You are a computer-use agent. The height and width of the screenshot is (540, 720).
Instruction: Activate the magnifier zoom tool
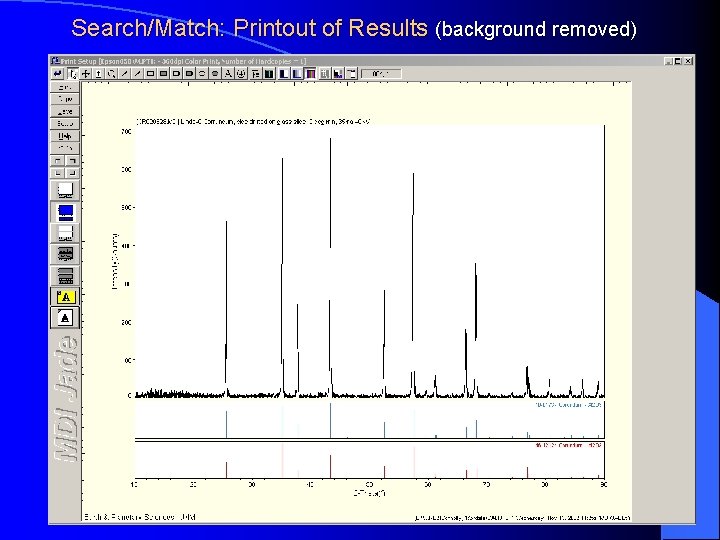[111, 73]
